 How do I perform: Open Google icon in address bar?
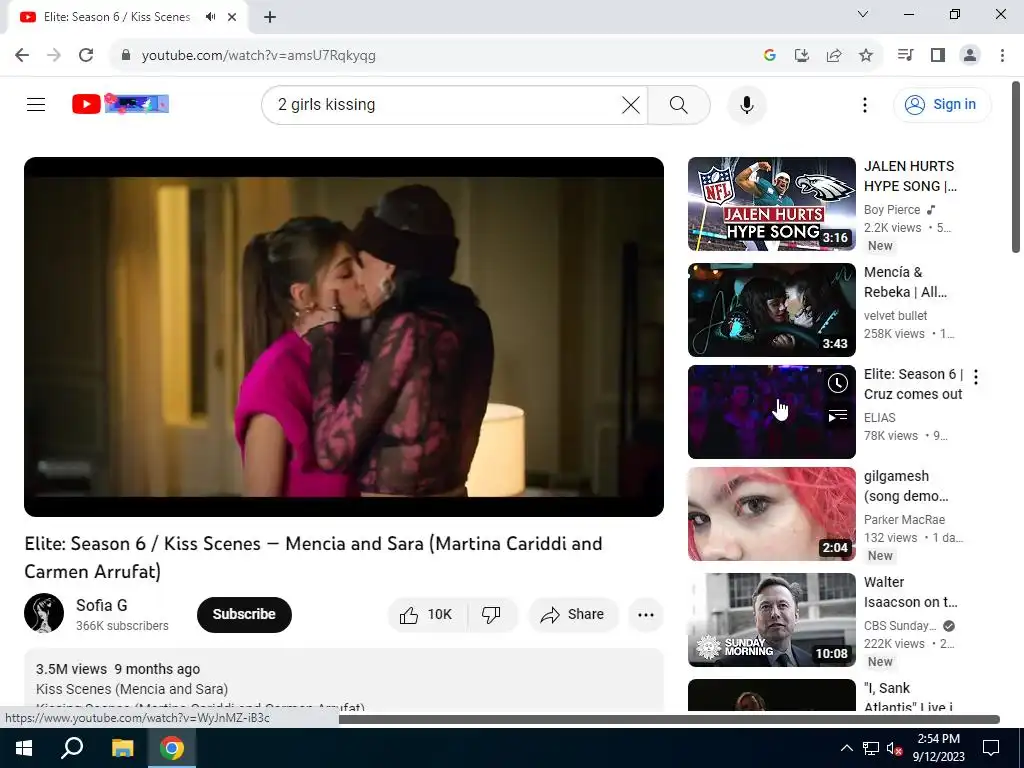coord(769,56)
